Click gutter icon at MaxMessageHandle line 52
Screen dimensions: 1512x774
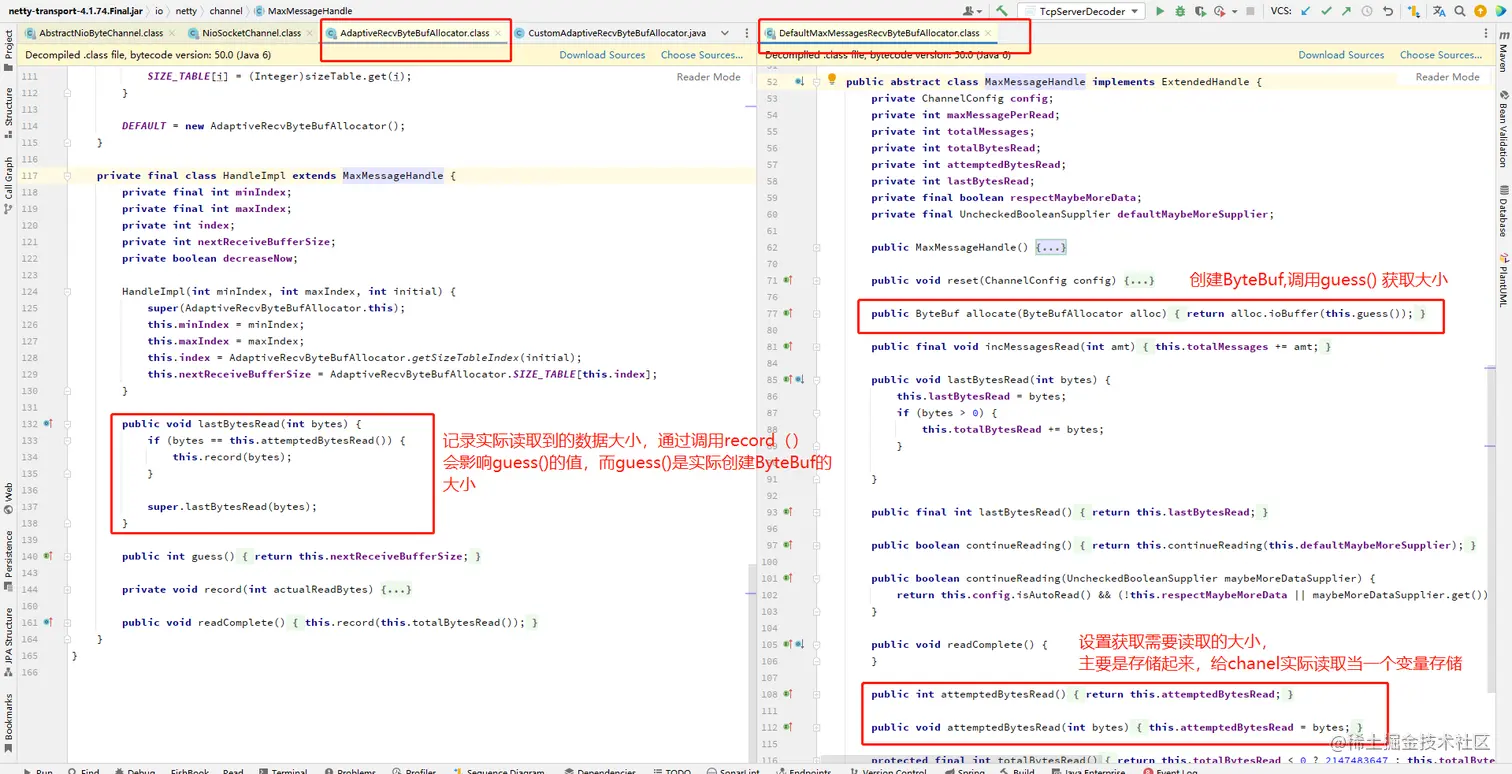point(799,82)
